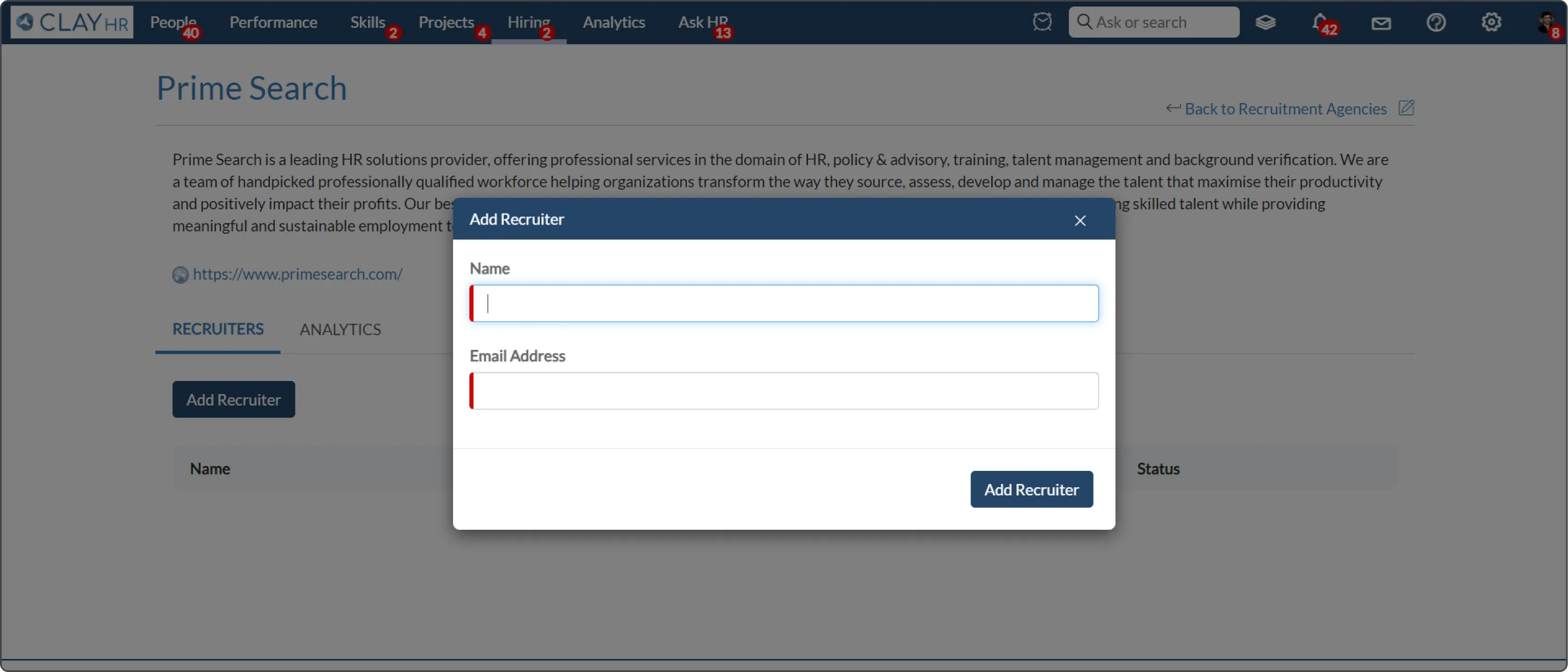
Task: Click the user profile avatar
Action: pyautogui.click(x=1545, y=22)
